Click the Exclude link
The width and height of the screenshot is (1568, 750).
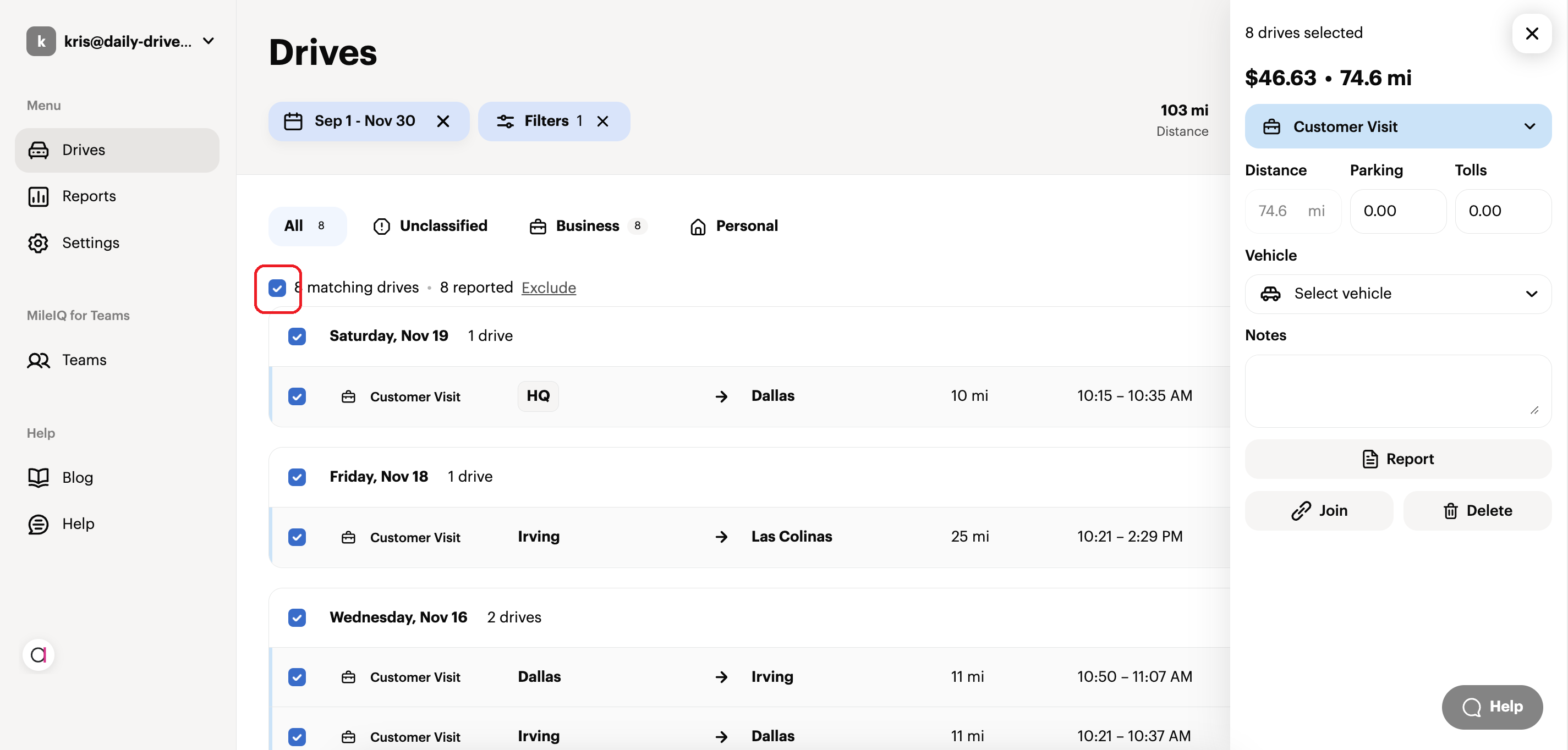[549, 288]
